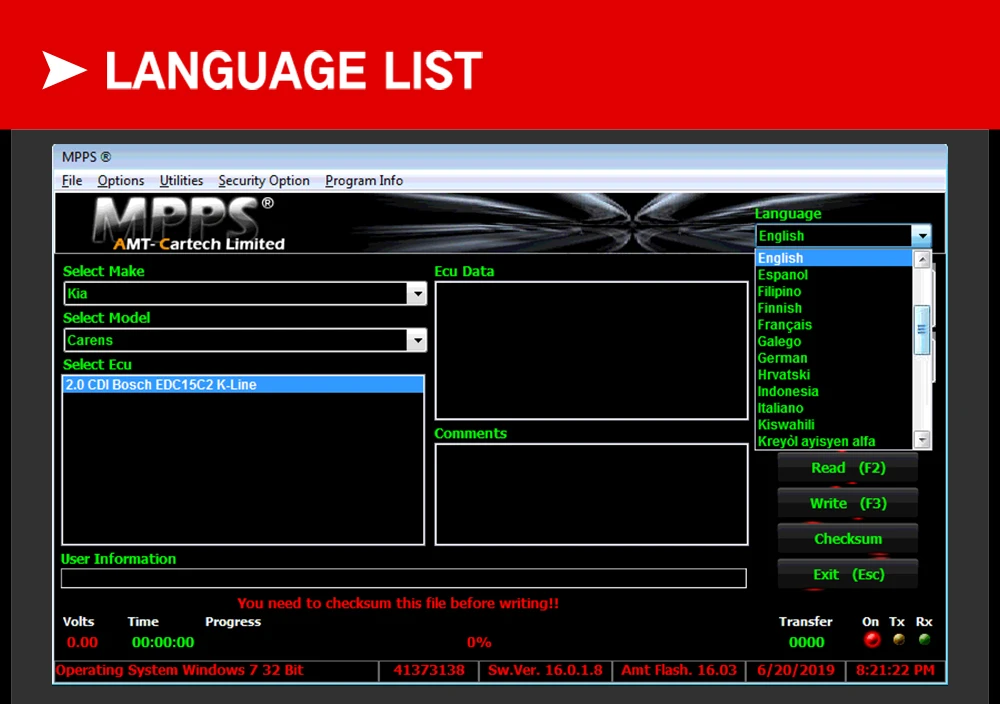The width and height of the screenshot is (1000, 704).
Task: Collapse the Language dropdown arrow
Action: [922, 236]
